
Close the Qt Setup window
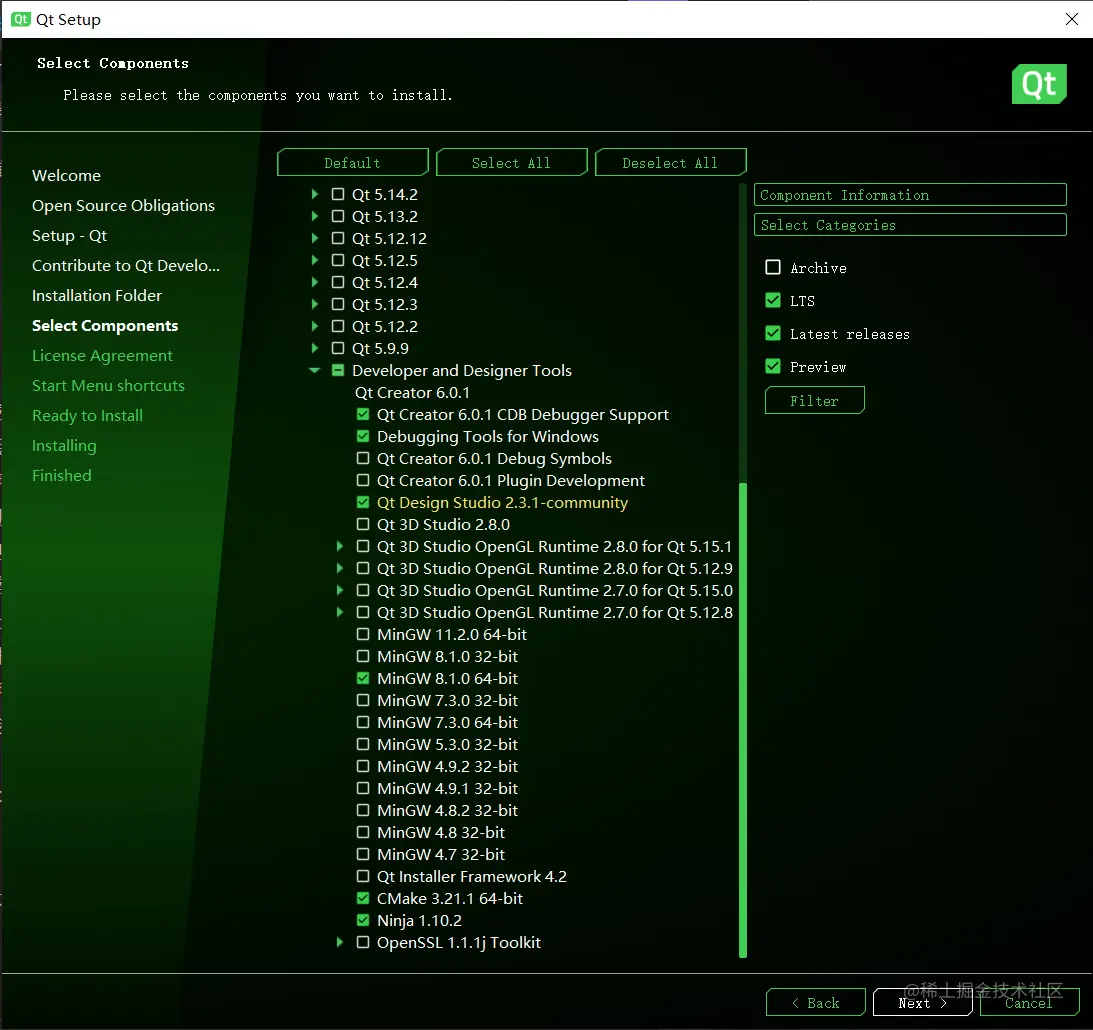pyautogui.click(x=1071, y=19)
